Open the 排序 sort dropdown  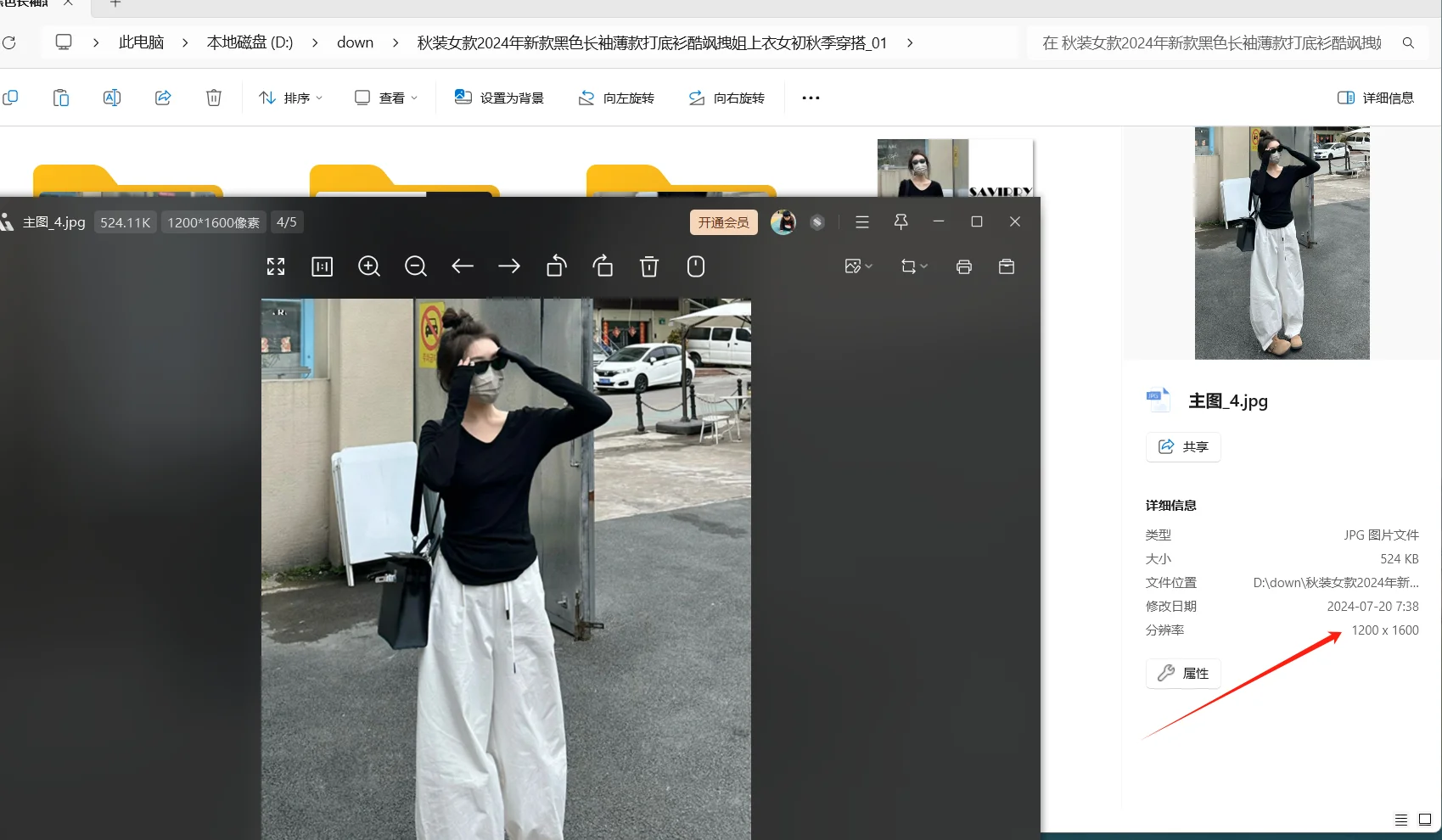pos(291,97)
